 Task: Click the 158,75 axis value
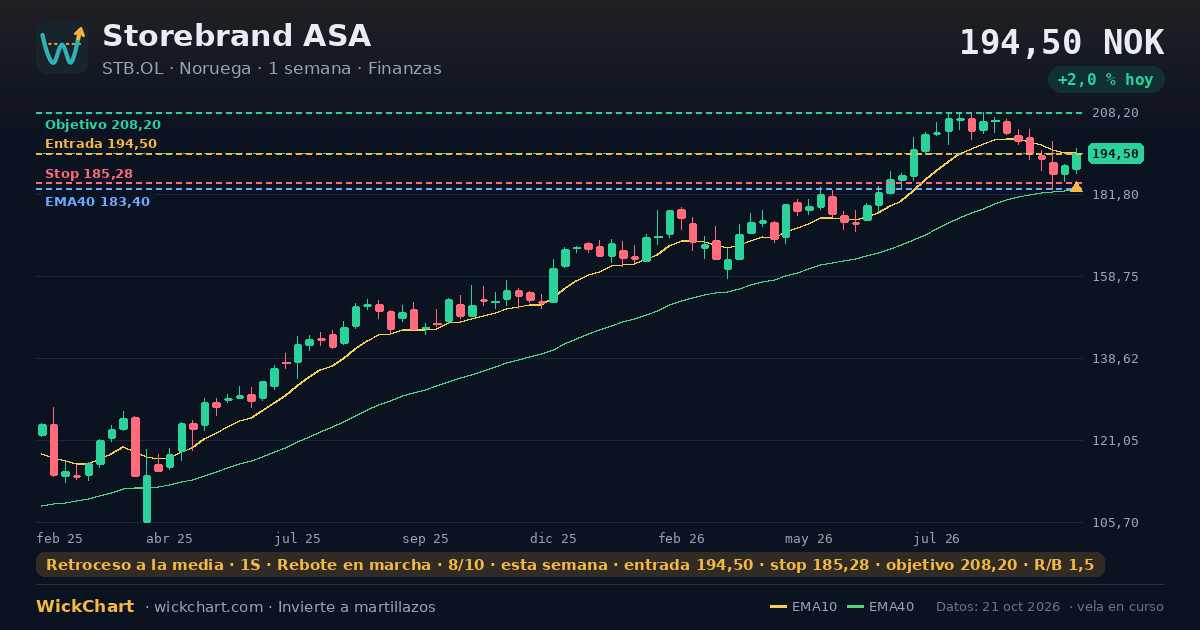1115,276
